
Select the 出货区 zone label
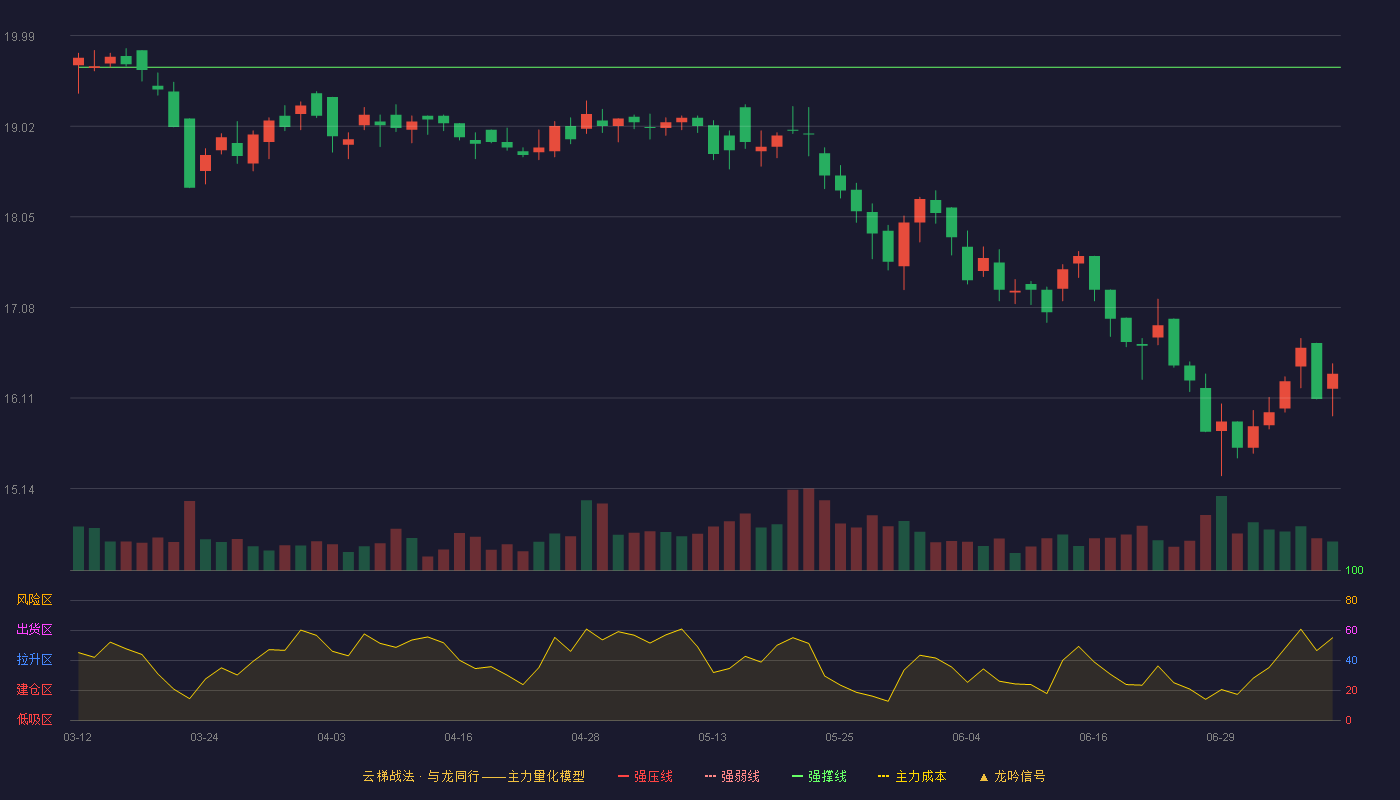coord(34,630)
